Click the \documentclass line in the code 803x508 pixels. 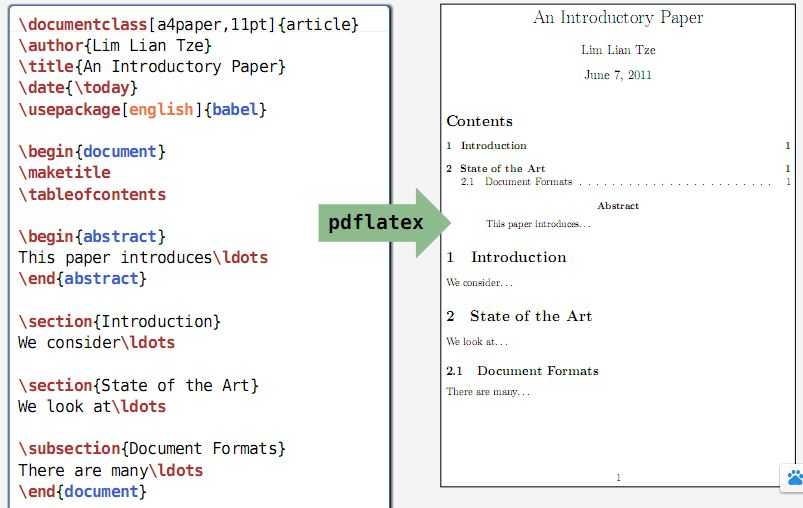[188, 24]
